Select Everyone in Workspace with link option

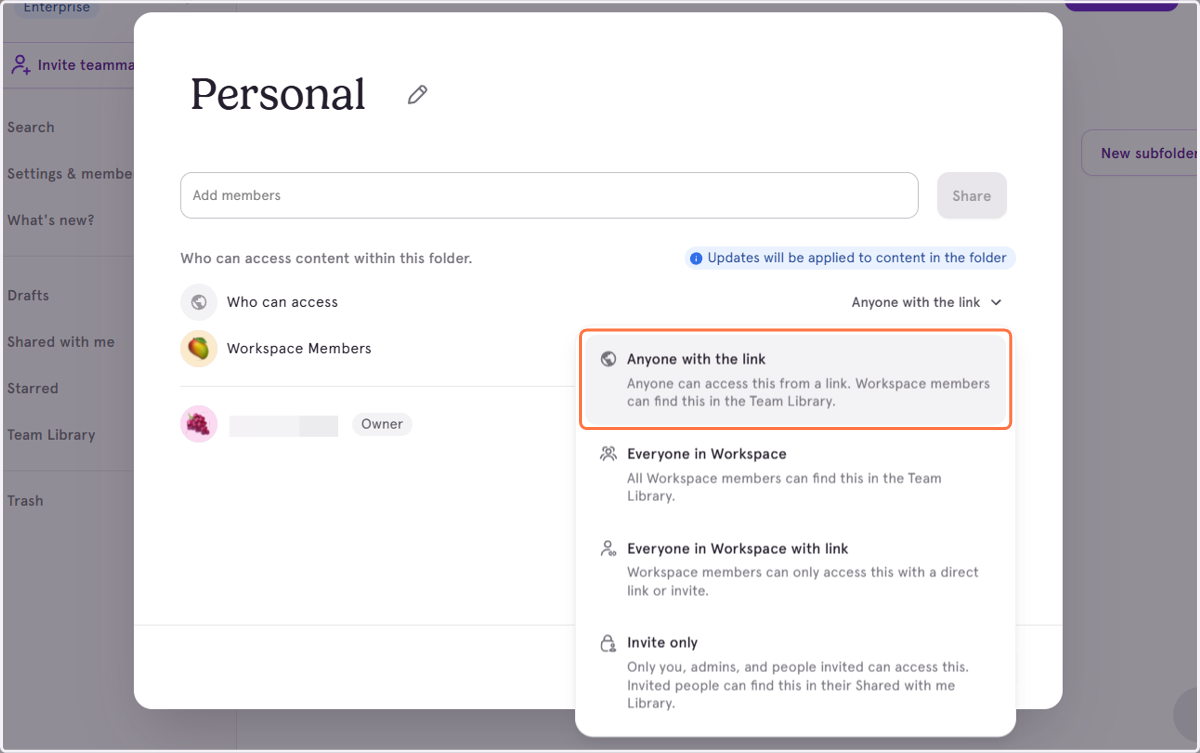coord(796,569)
